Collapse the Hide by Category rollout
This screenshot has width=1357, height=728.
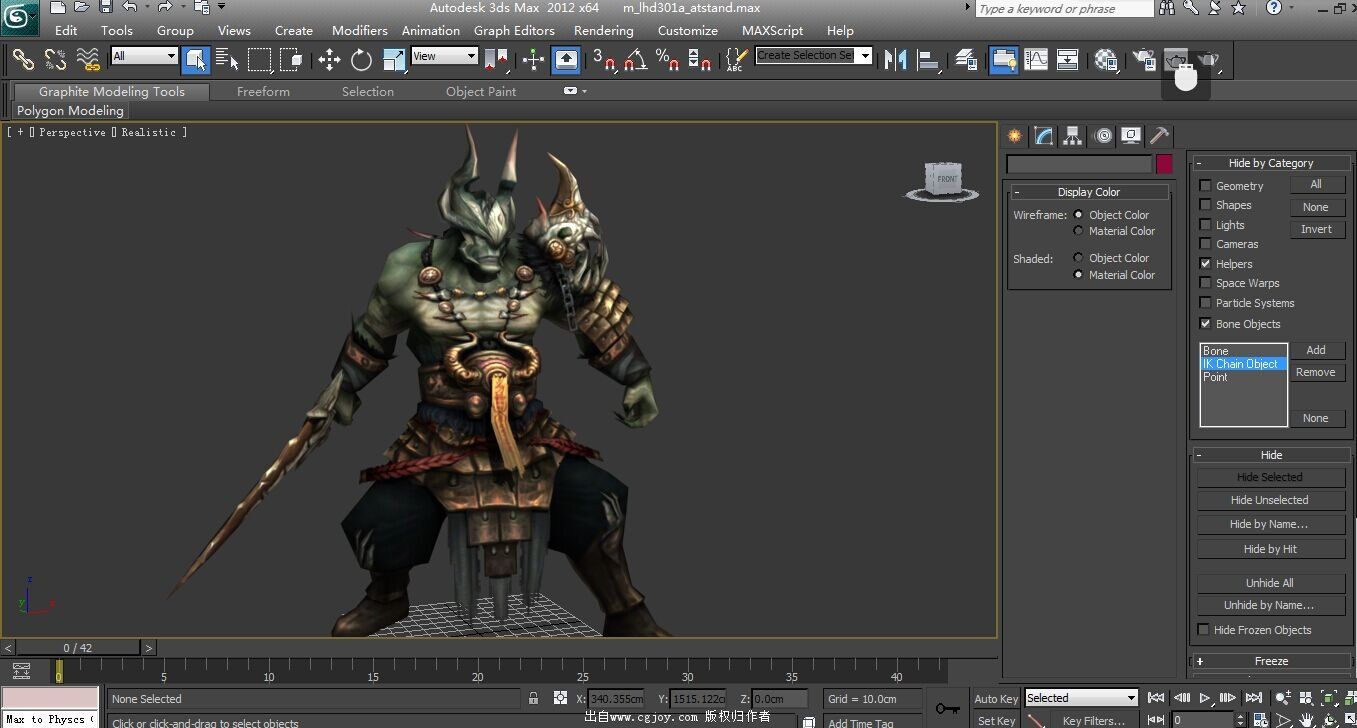(1270, 163)
